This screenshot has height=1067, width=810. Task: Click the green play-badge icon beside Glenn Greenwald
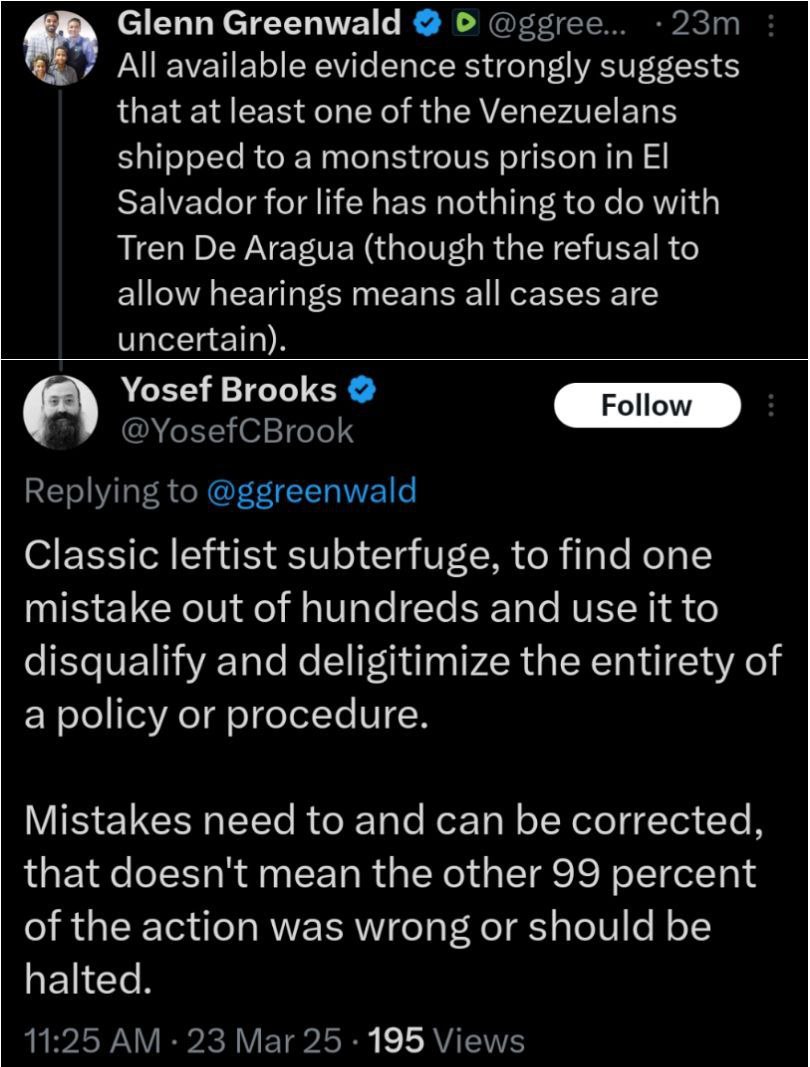(465, 24)
